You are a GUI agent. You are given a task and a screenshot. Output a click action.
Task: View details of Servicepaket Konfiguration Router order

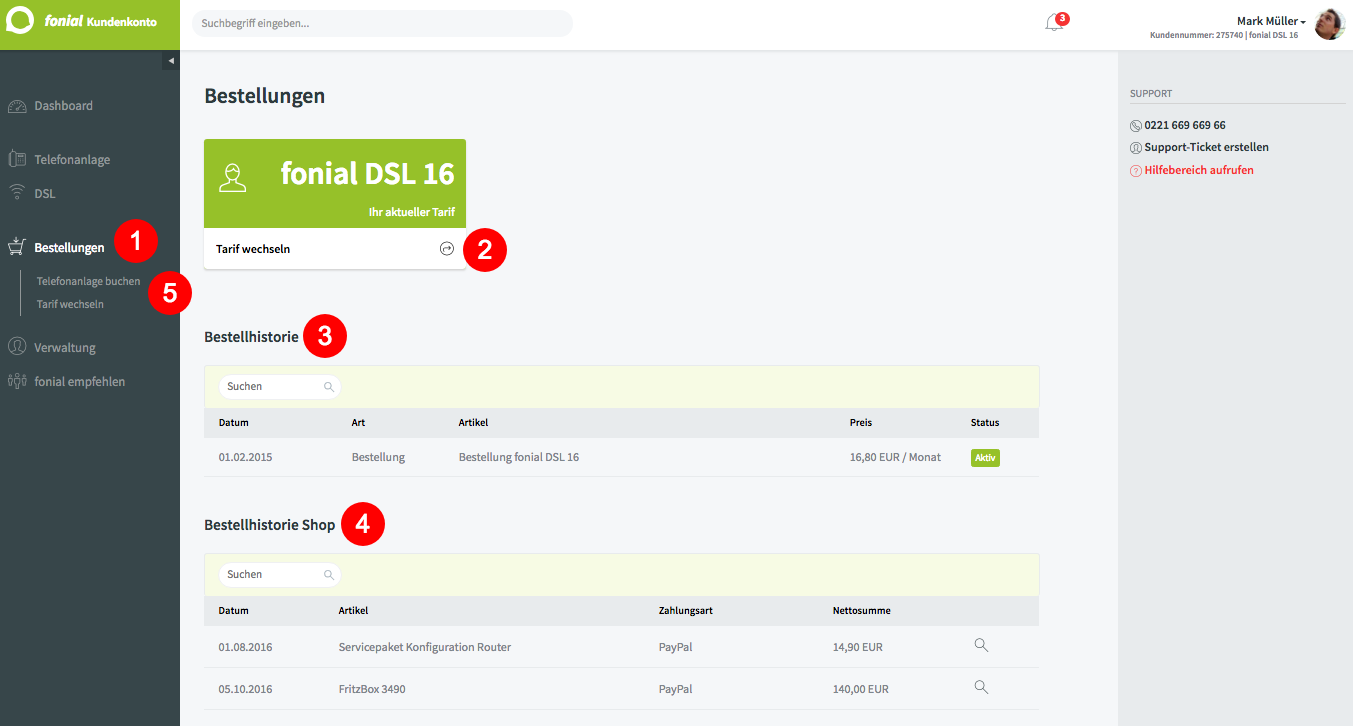click(981, 645)
